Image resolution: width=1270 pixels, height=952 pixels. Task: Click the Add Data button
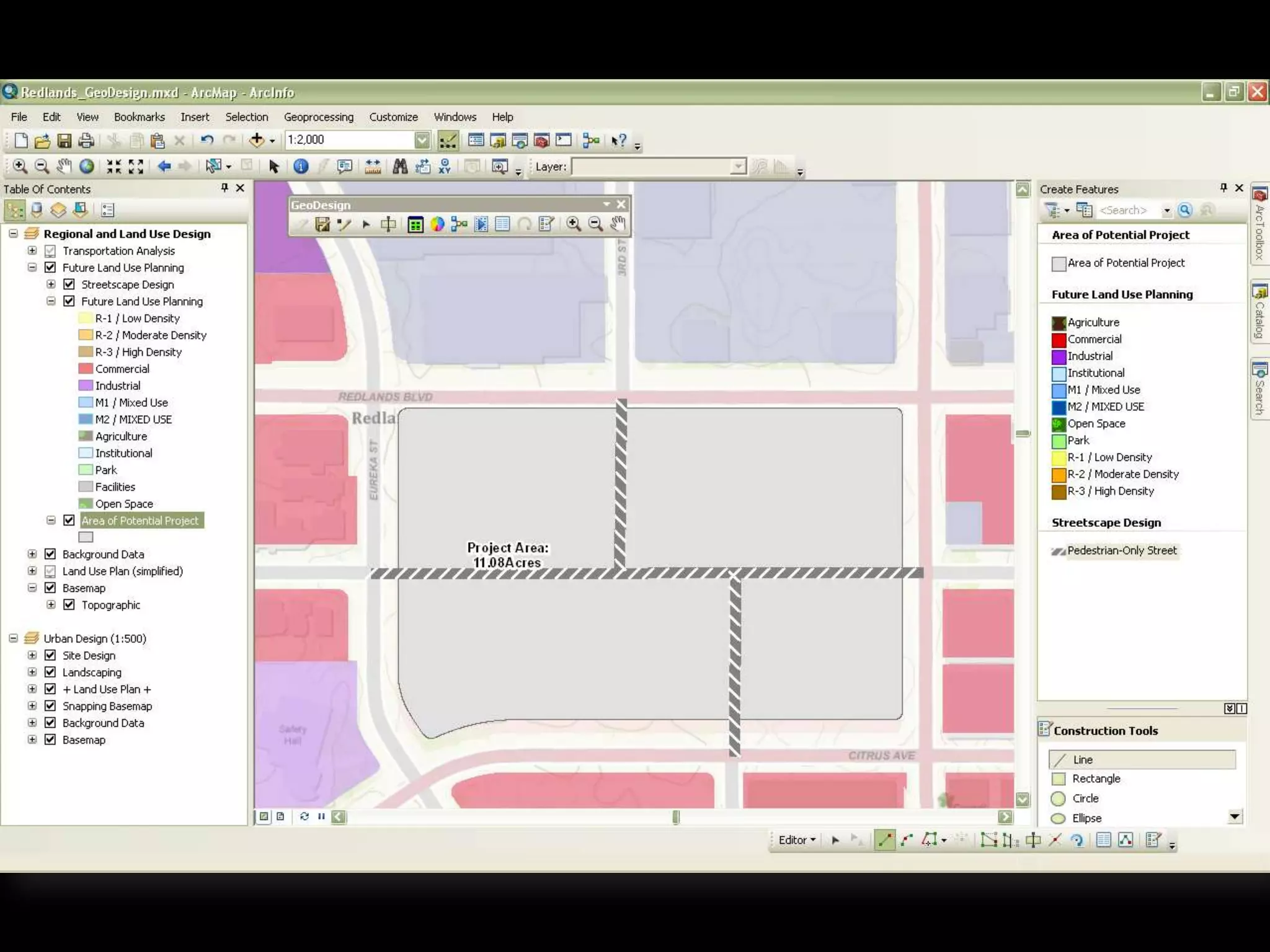[257, 140]
